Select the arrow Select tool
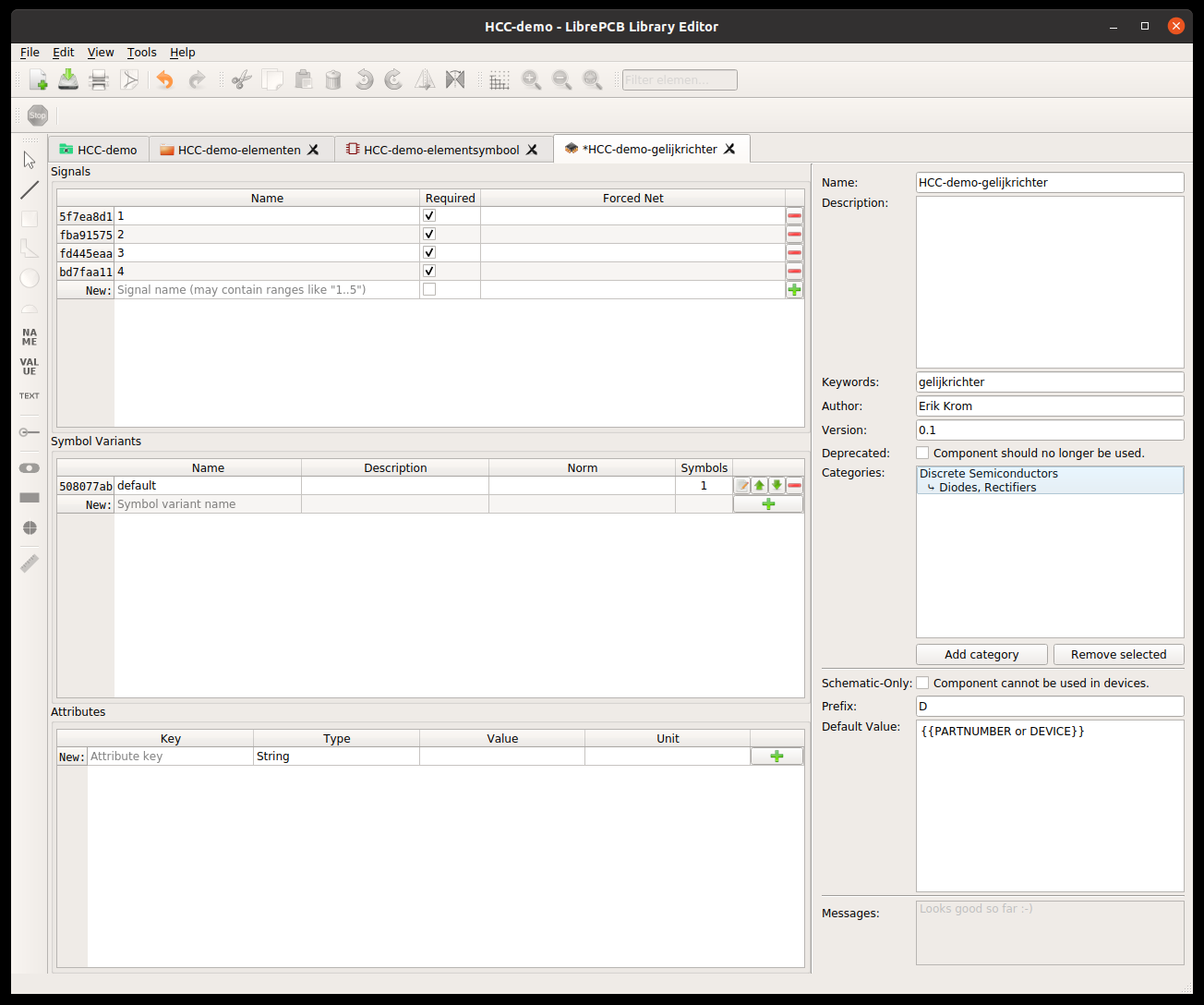 (30, 160)
